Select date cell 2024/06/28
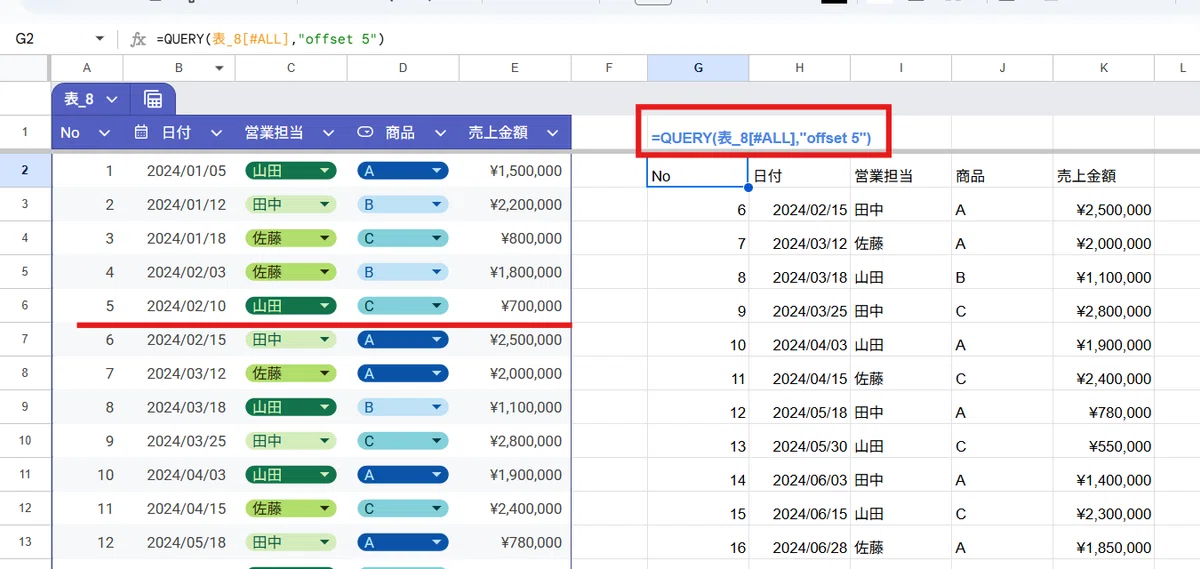 tap(800, 548)
